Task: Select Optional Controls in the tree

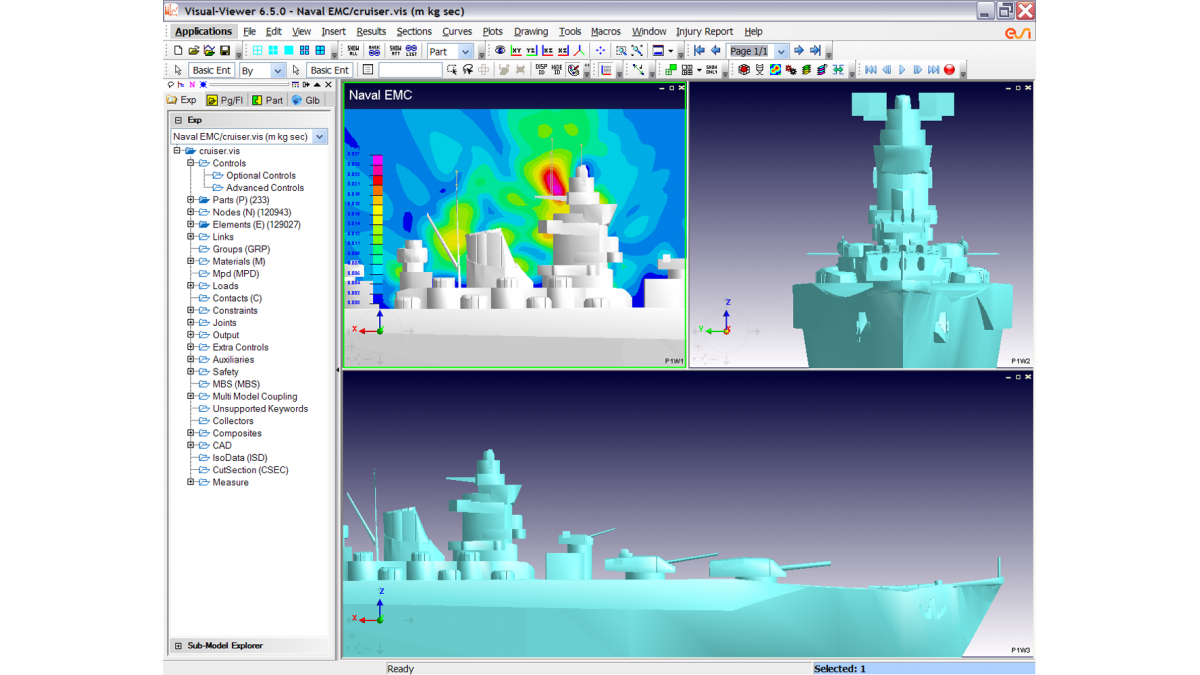Action: point(261,175)
